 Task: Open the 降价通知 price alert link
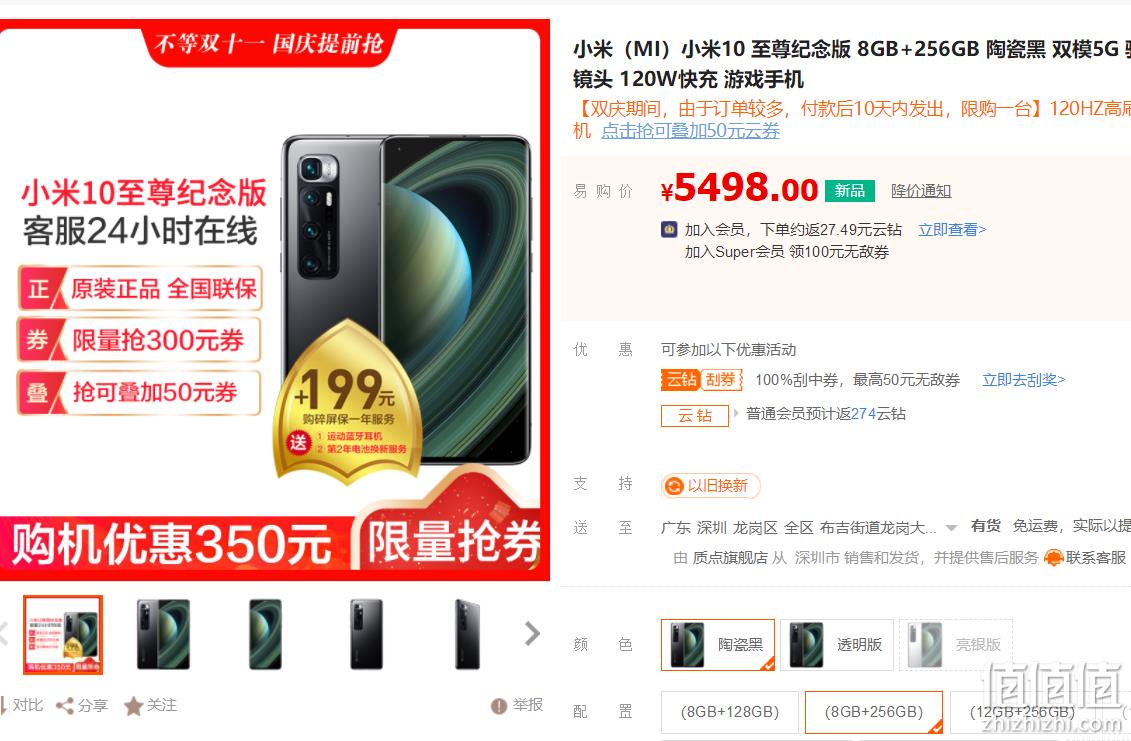[x=921, y=191]
